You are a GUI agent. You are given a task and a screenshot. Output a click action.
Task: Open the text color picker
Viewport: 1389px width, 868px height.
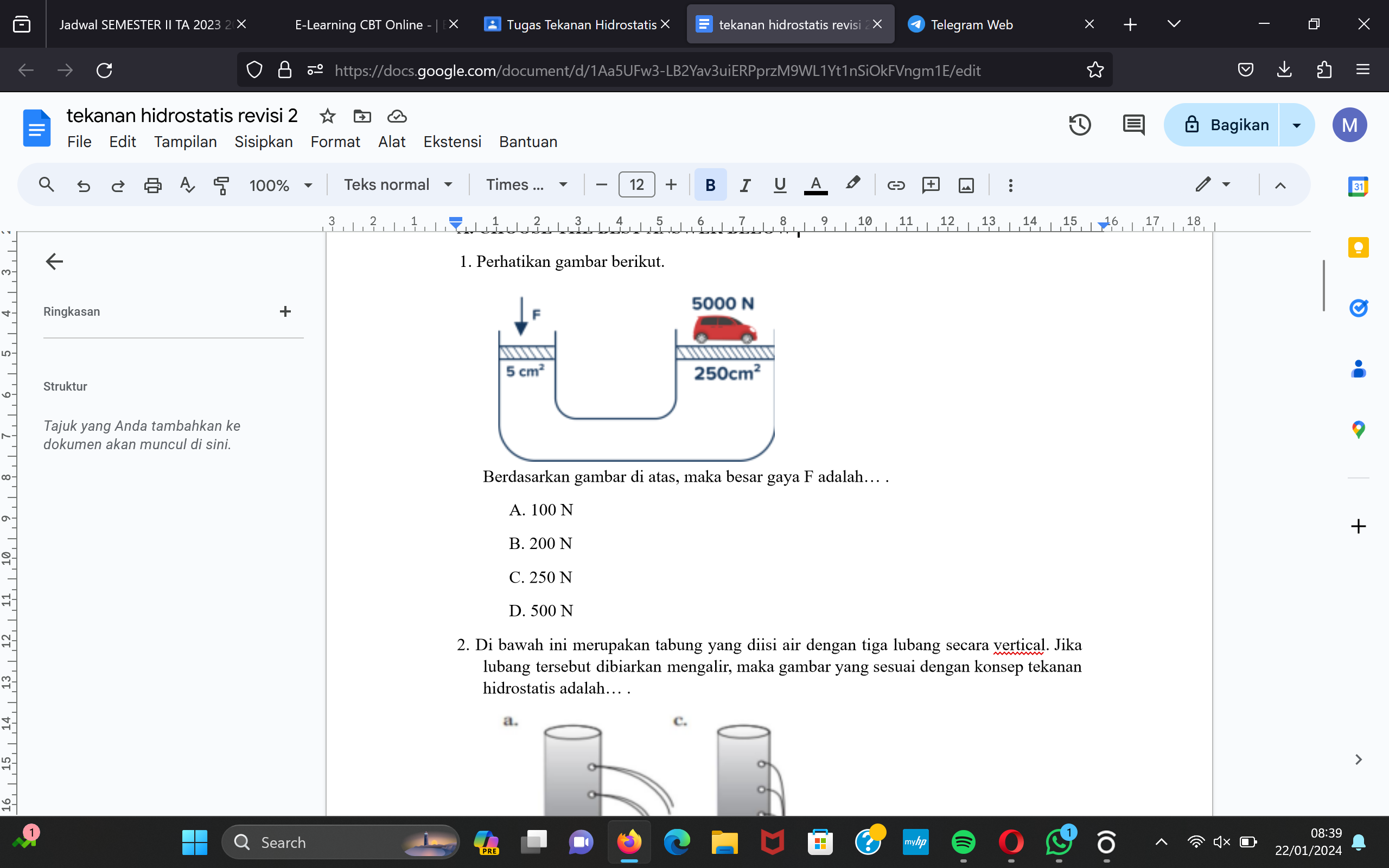pos(815,185)
